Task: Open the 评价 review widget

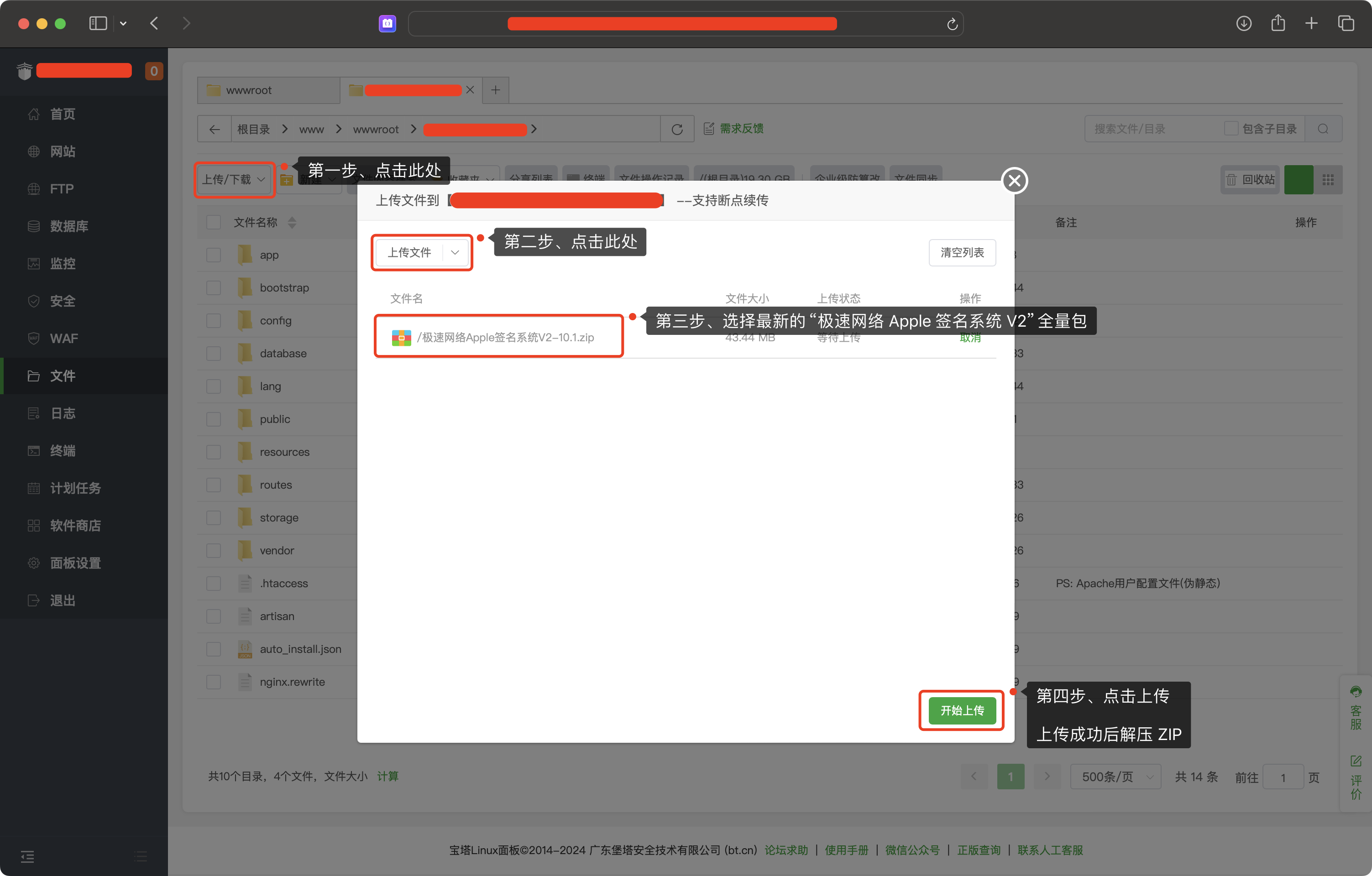Action: click(x=1356, y=778)
